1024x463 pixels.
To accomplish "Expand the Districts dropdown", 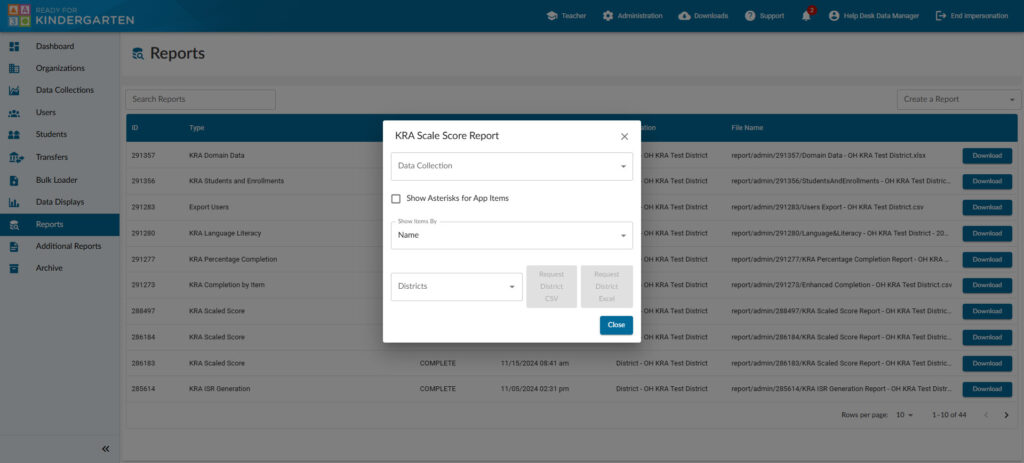I will tap(456, 287).
